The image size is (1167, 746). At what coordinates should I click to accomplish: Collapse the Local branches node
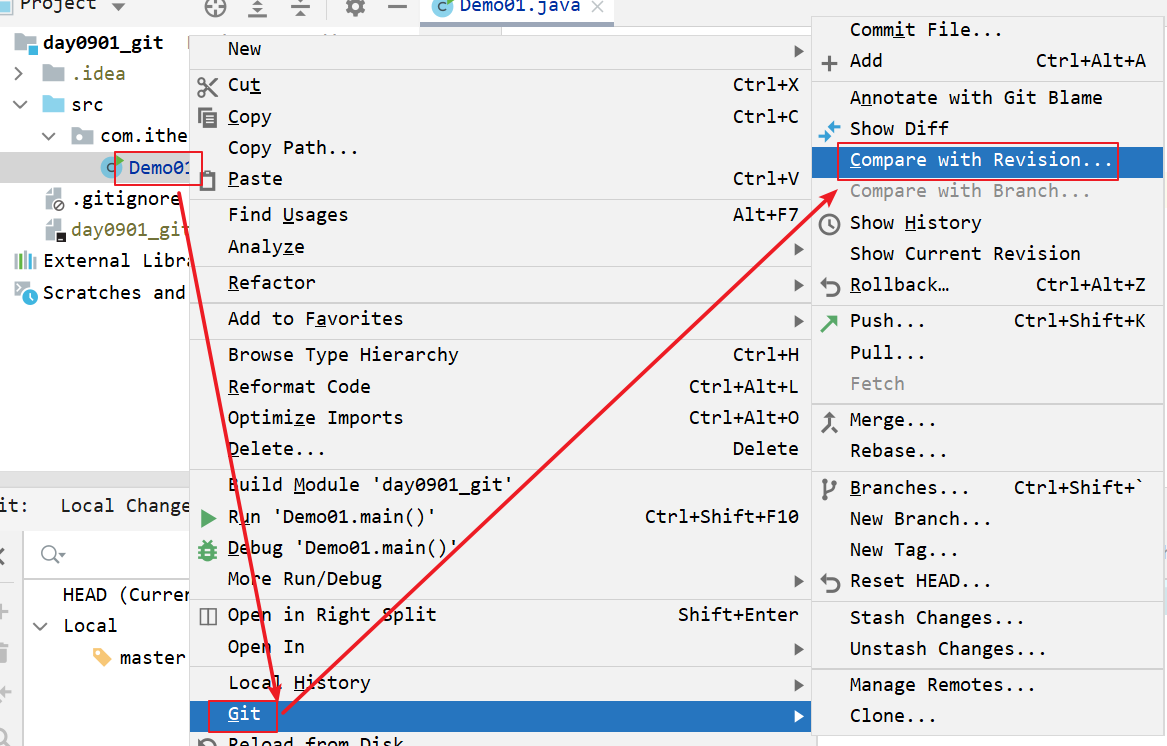pos(40,626)
